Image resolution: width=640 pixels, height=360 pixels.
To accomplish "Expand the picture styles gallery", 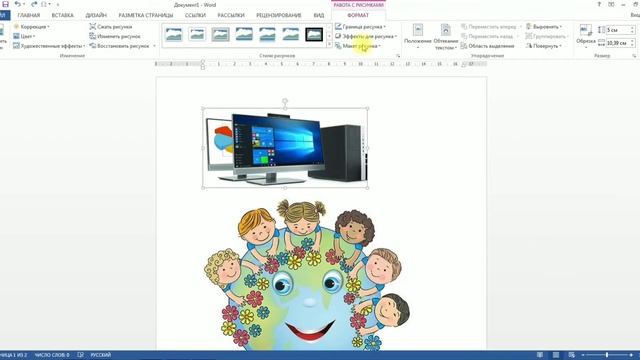I will coord(329,43).
